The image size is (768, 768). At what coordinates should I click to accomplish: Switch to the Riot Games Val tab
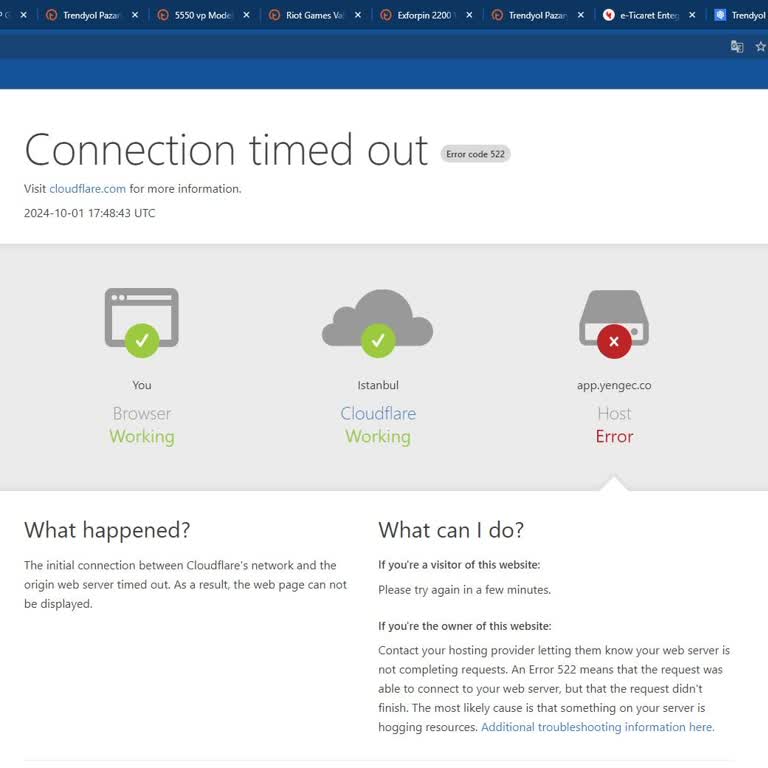[x=313, y=15]
